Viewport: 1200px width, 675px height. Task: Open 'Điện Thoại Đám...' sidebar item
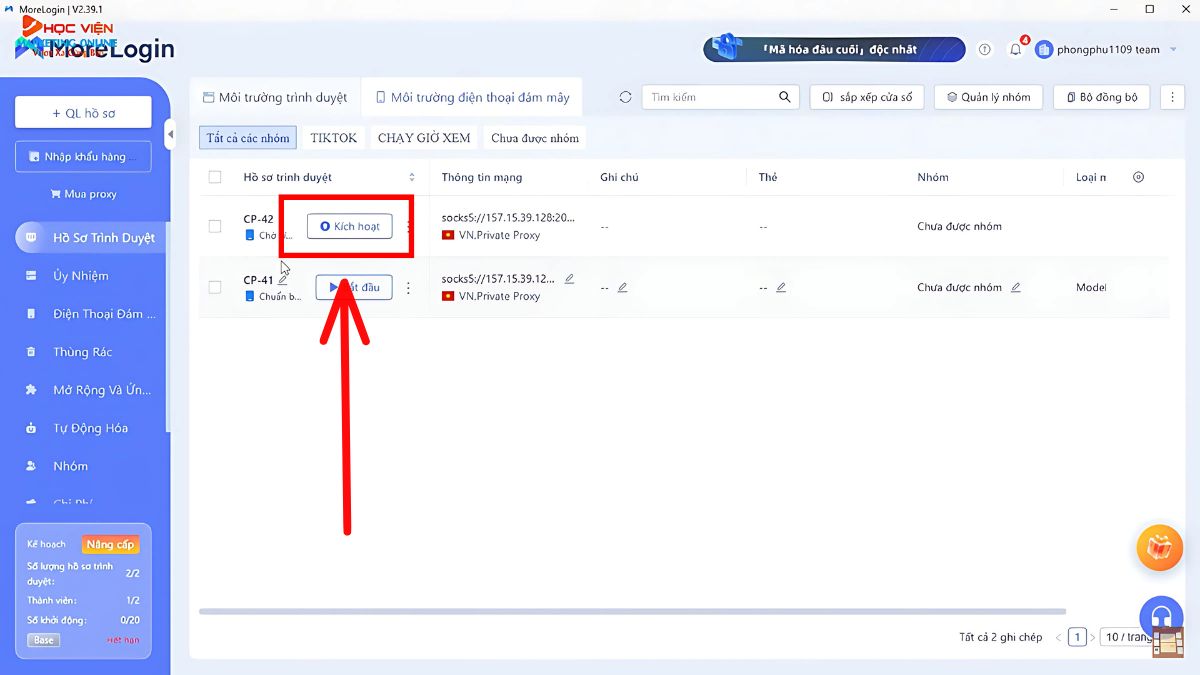(x=92, y=314)
